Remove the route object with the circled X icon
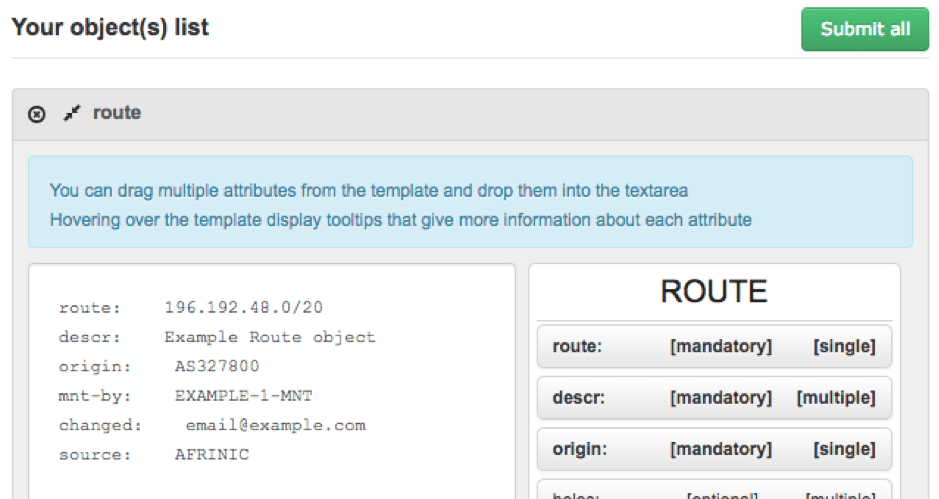939x499 pixels. point(37,114)
